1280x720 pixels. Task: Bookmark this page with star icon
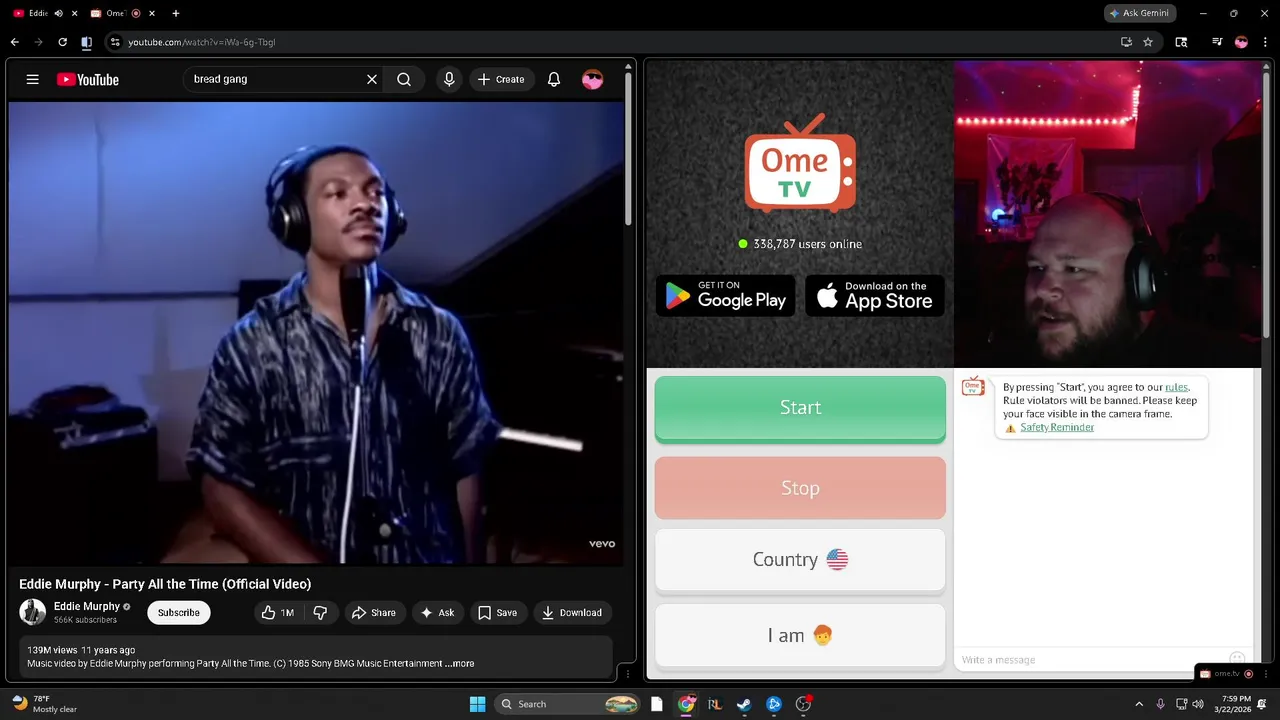(x=1148, y=42)
